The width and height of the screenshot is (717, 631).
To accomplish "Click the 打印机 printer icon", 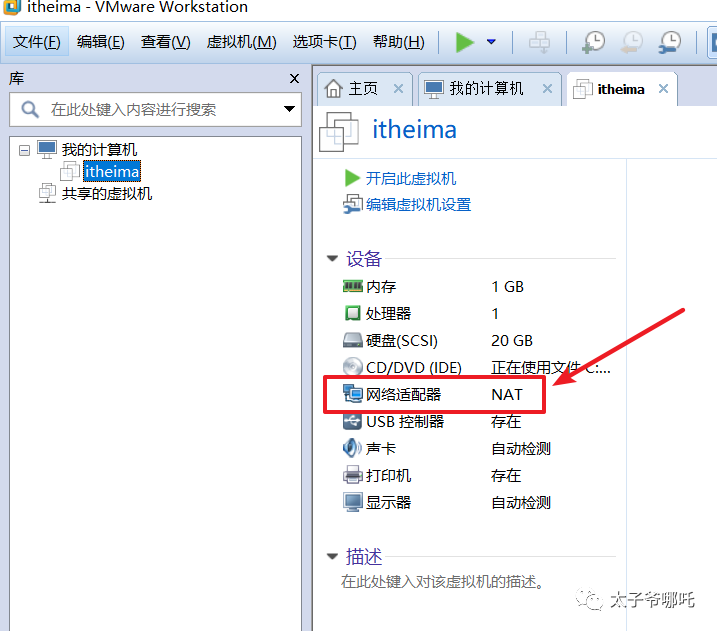I will coord(353,475).
